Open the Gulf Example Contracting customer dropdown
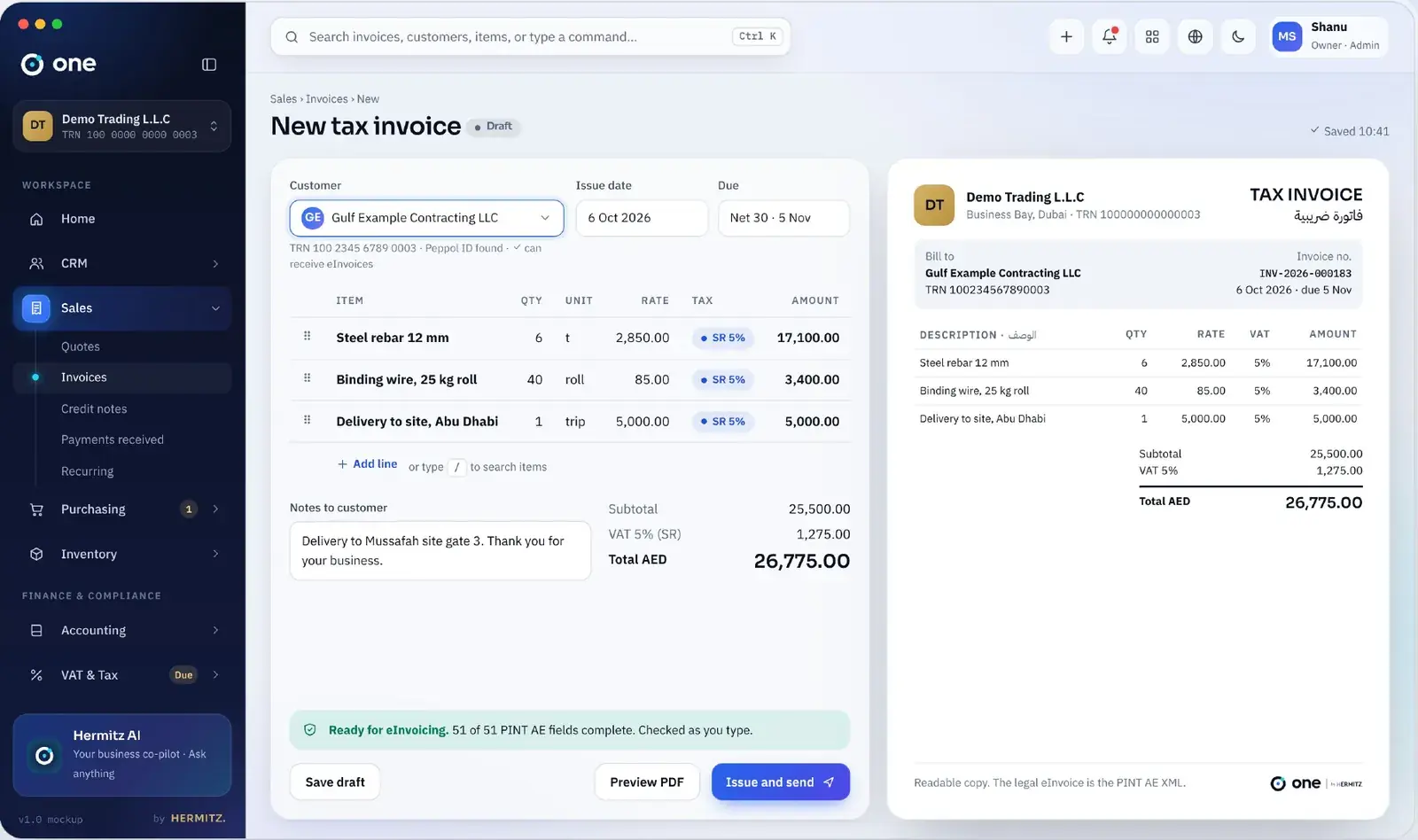The height and width of the screenshot is (840, 1418). (x=426, y=218)
